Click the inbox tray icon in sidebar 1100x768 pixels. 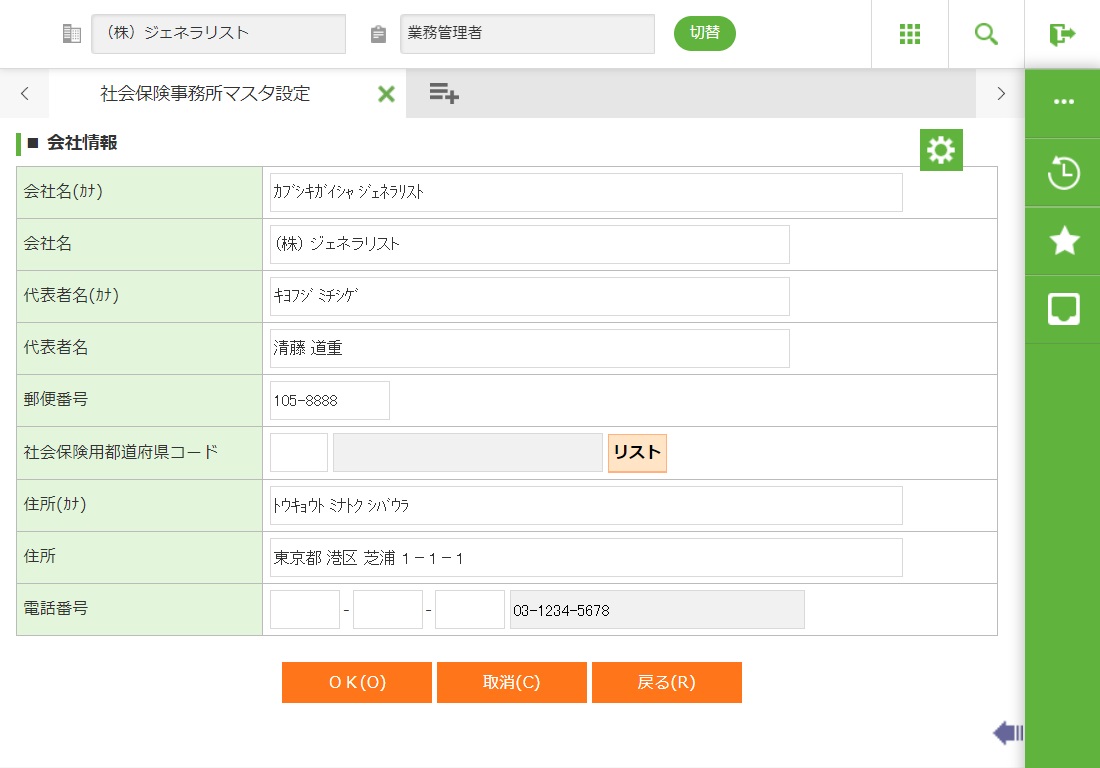pos(1063,309)
